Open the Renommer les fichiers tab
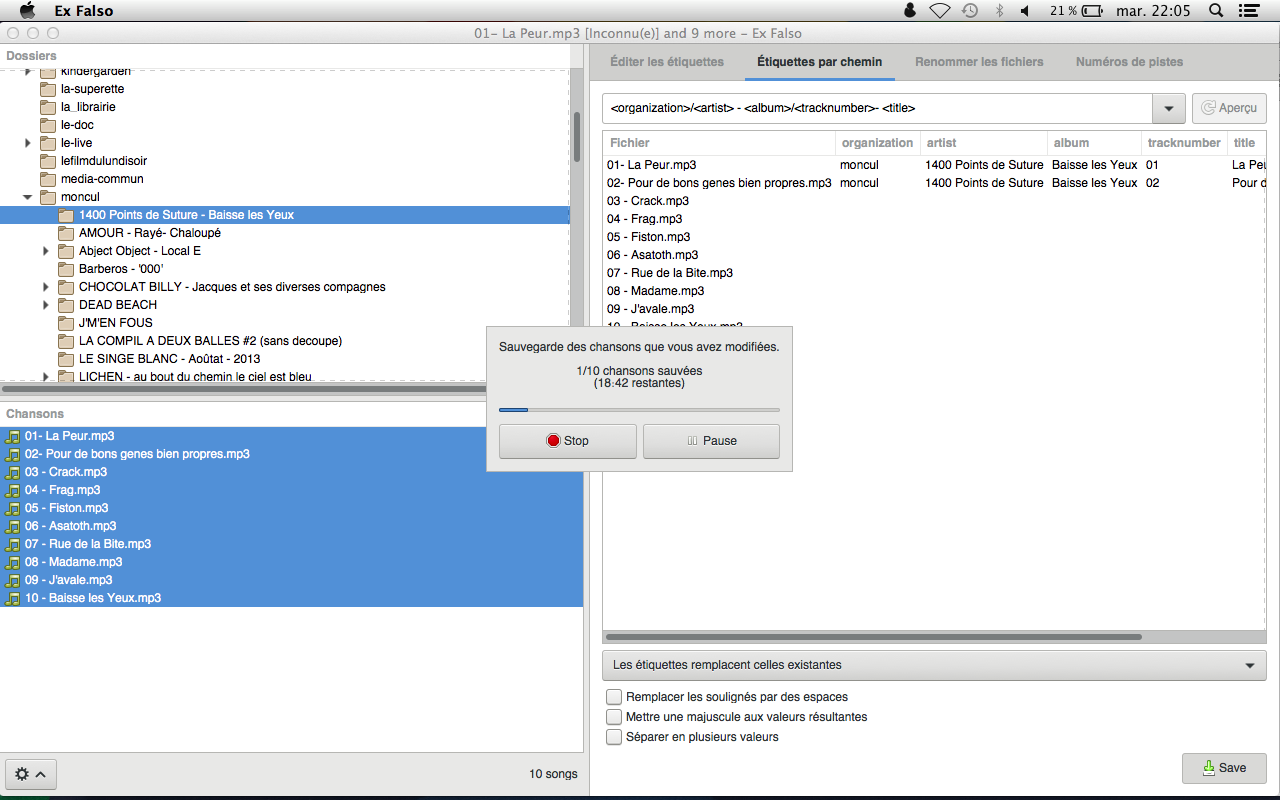This screenshot has width=1280, height=800. (978, 62)
